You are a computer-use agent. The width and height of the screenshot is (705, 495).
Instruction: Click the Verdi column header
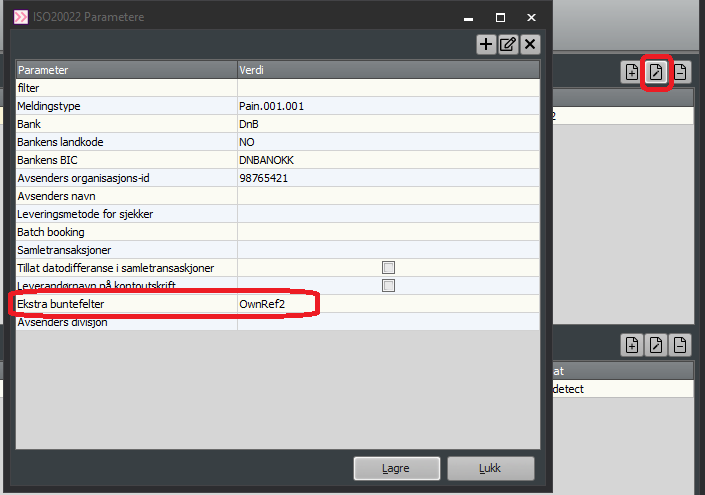(x=388, y=70)
